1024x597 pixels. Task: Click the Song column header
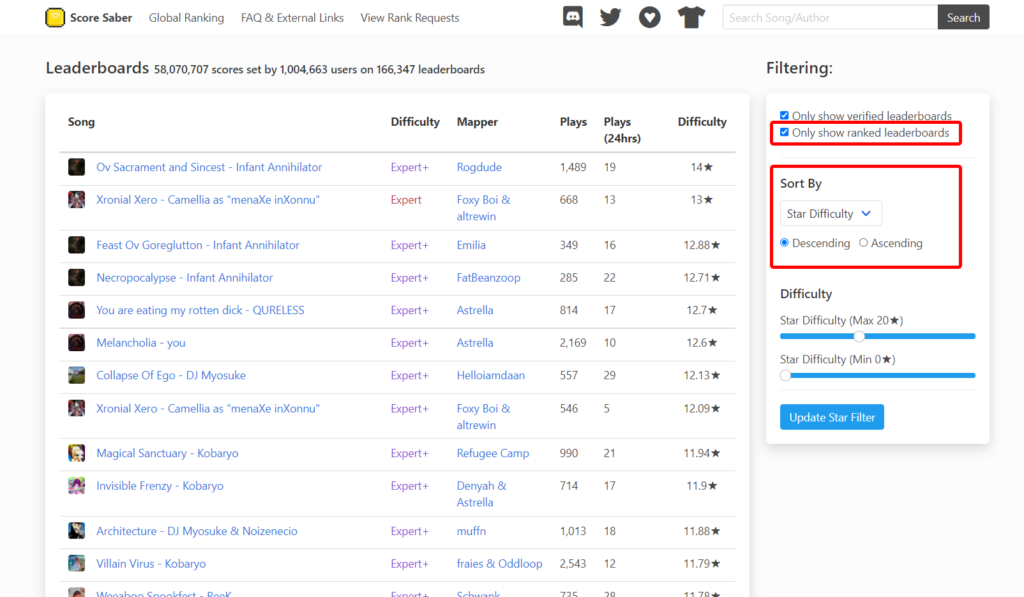click(x=81, y=122)
